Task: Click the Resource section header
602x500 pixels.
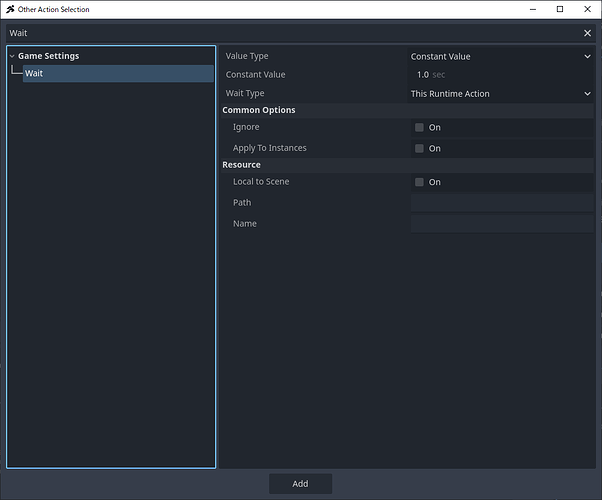Action: 242,165
